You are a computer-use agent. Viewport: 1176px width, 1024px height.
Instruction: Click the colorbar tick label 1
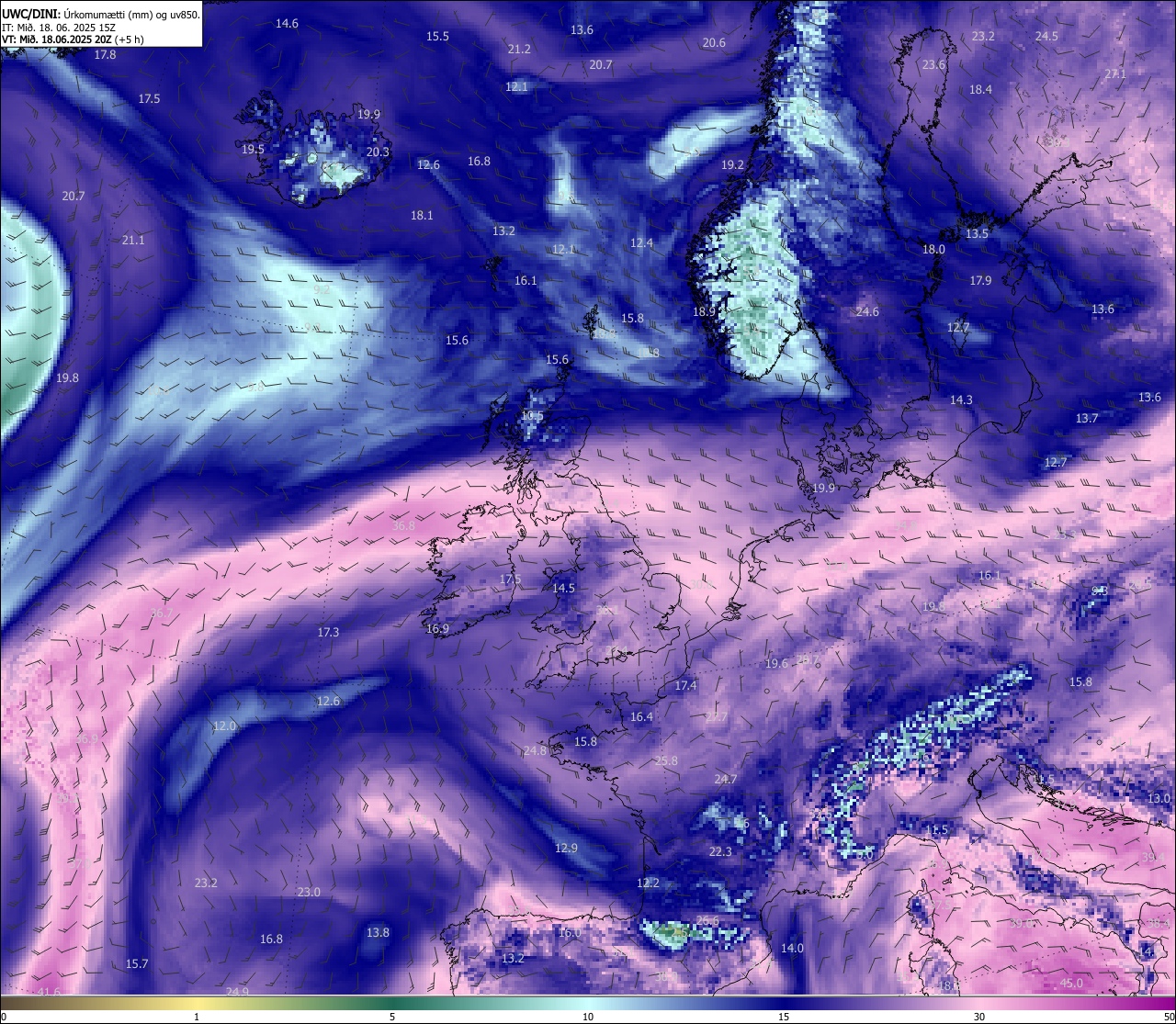197,1017
